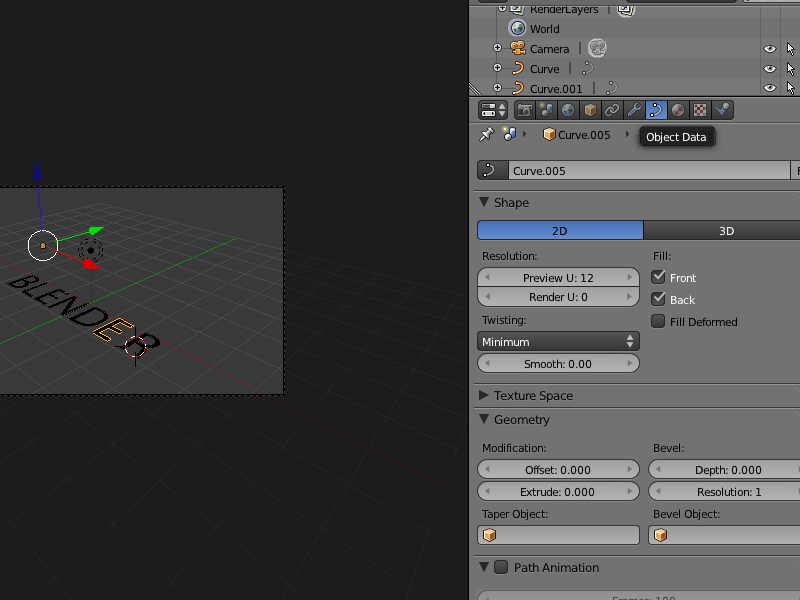The width and height of the screenshot is (800, 600).
Task: Click the orange Curve object icon in the outliner
Action: point(517,68)
